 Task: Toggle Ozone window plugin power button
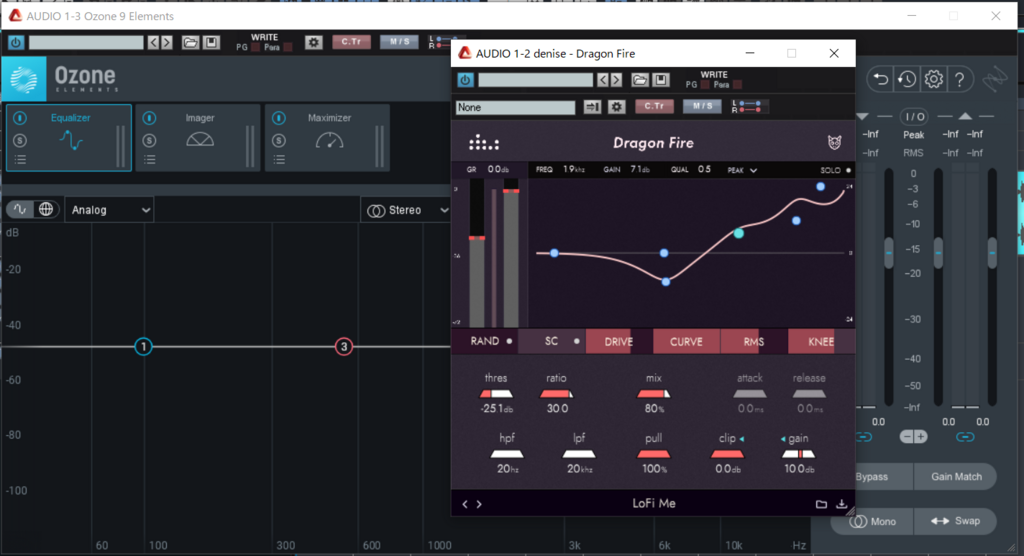pos(16,42)
